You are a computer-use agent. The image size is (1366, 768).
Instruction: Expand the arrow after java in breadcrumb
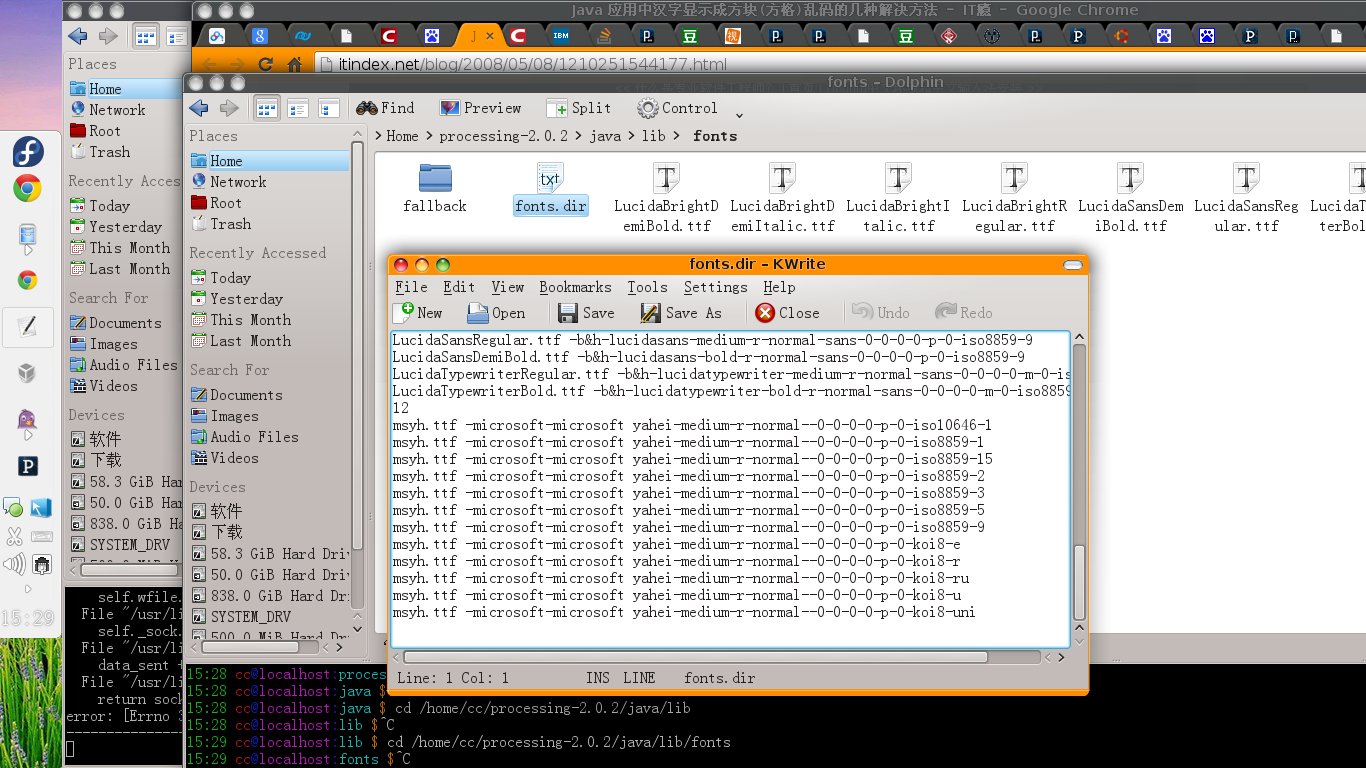coord(630,136)
